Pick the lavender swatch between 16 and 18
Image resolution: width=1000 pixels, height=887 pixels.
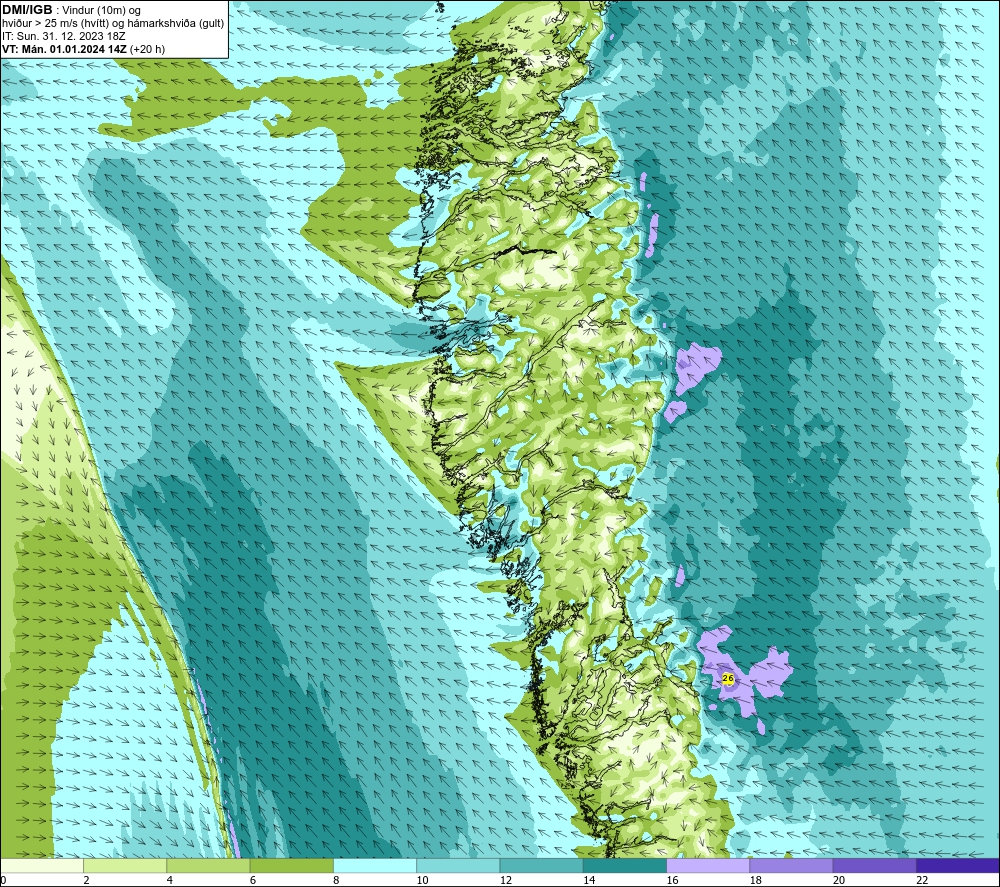click(x=708, y=866)
